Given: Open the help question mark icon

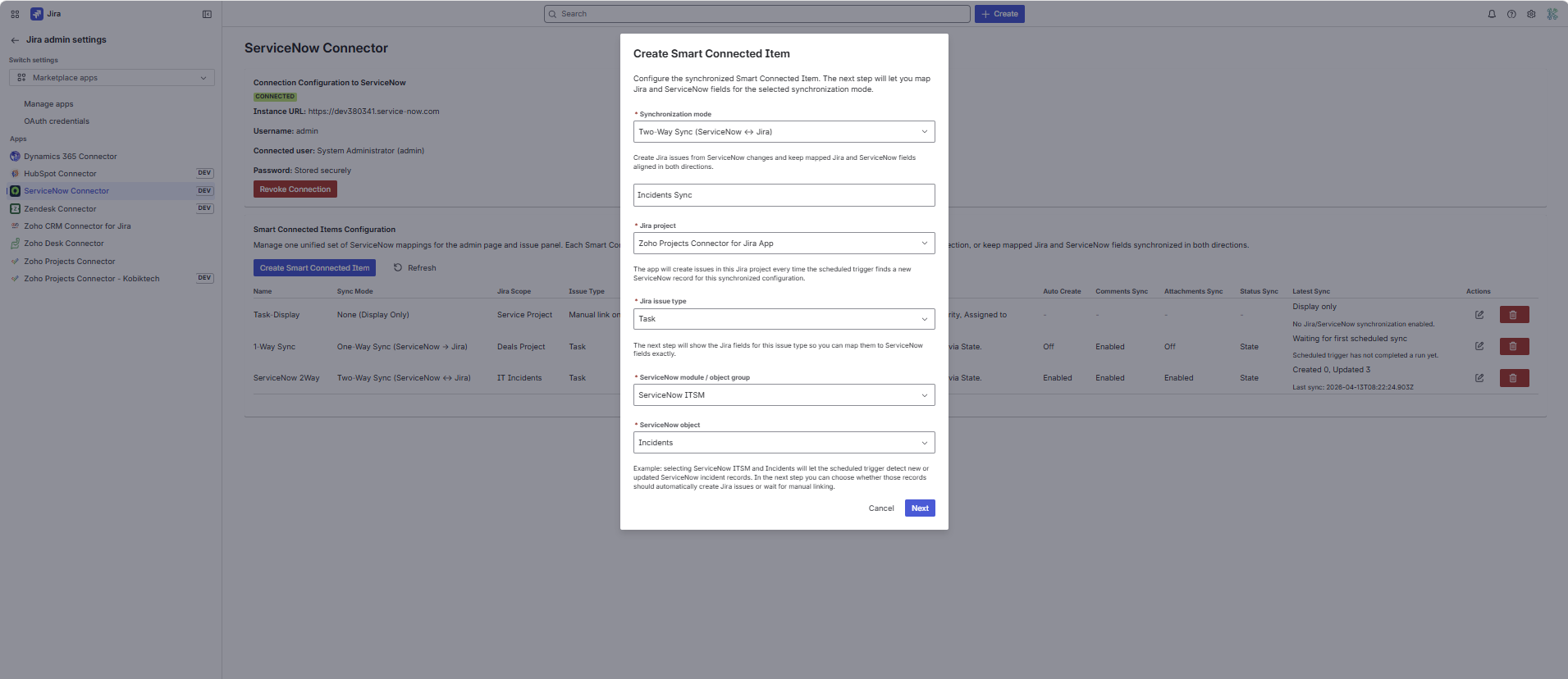Looking at the screenshot, I should [x=1511, y=14].
